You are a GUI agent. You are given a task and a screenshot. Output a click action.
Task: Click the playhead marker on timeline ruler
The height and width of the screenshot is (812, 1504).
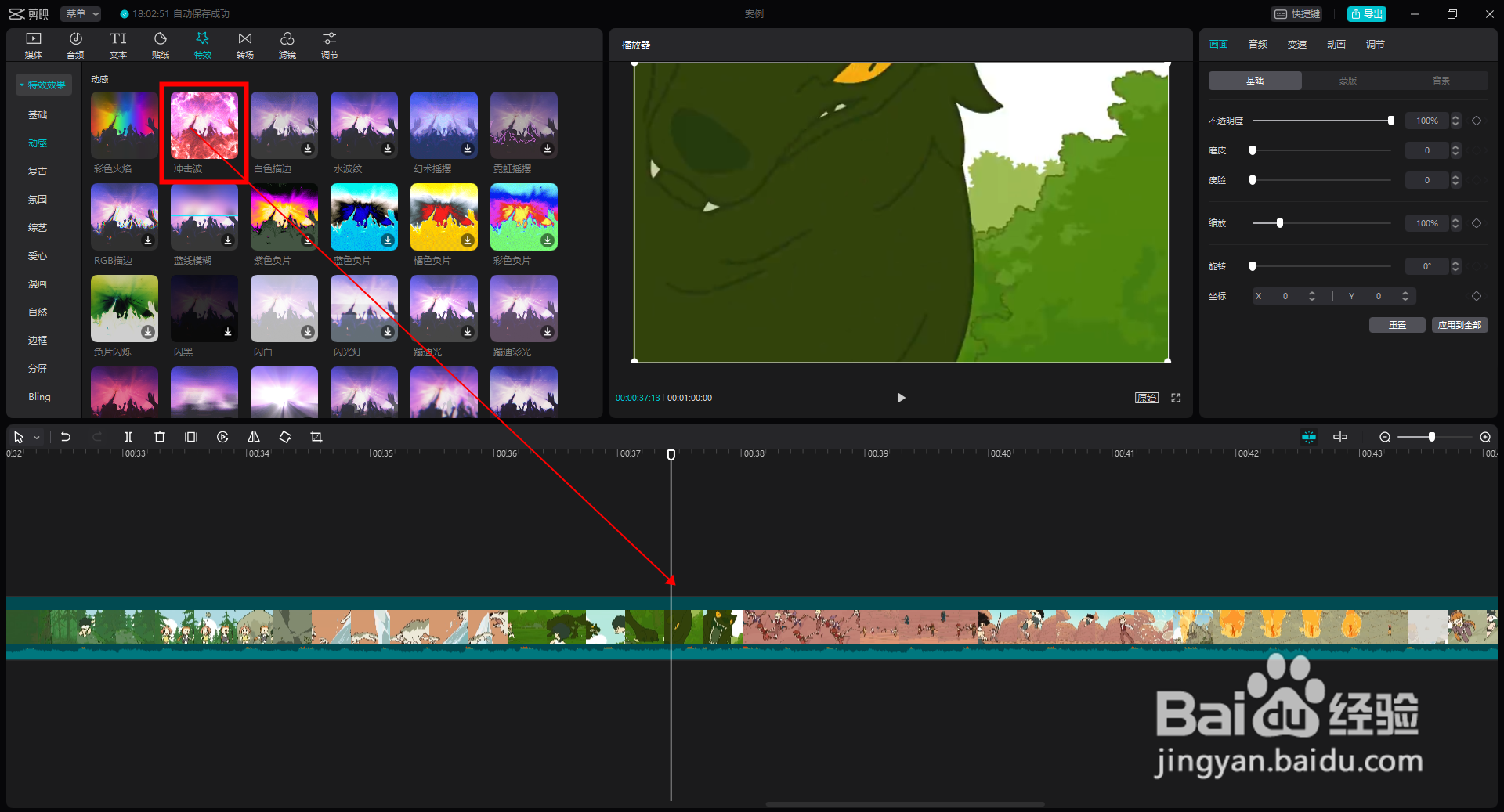[671, 454]
